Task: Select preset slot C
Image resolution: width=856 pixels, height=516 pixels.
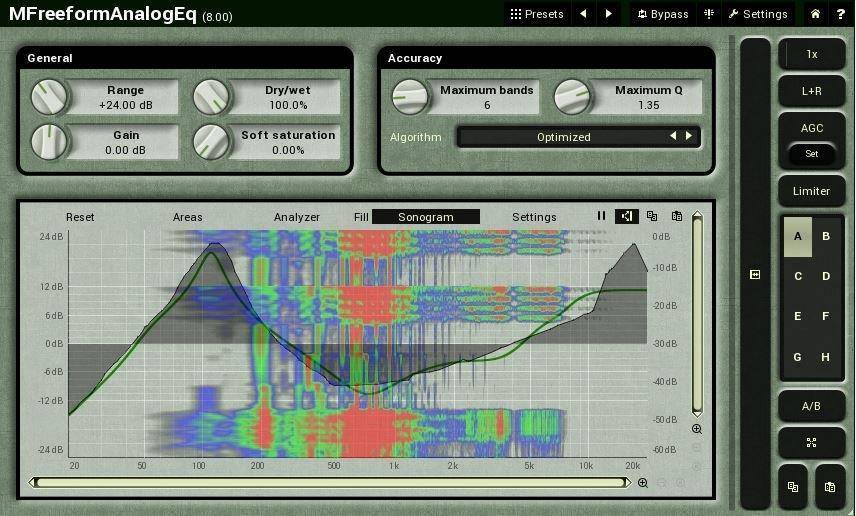Action: click(798, 276)
